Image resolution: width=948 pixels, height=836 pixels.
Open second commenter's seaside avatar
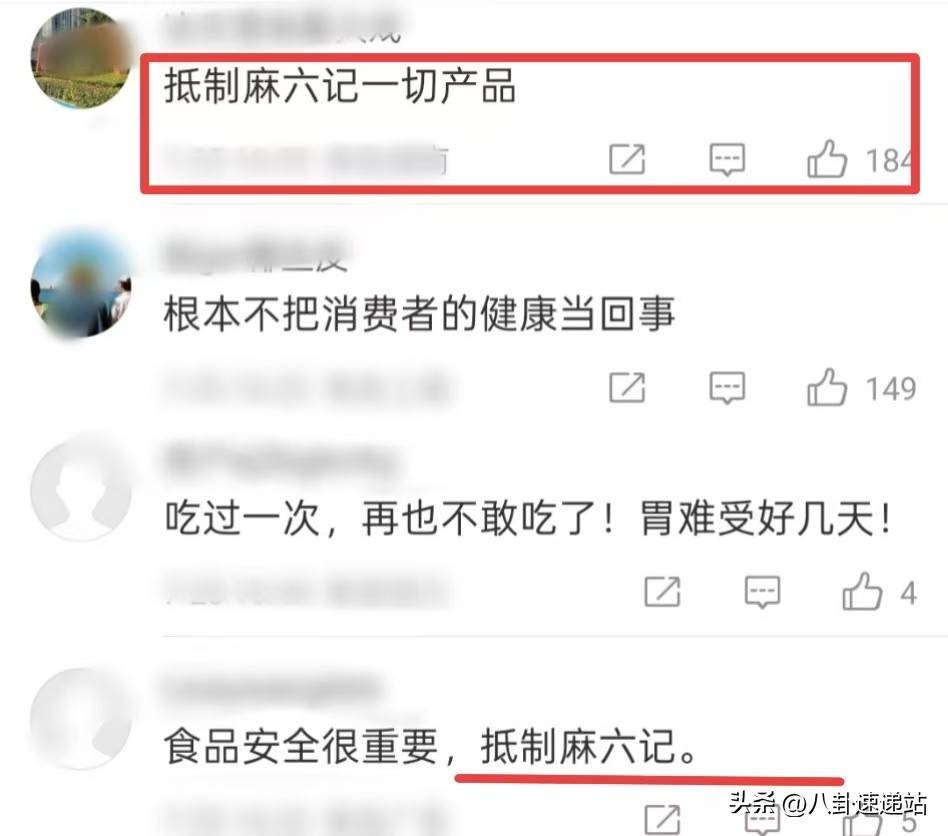click(81, 286)
